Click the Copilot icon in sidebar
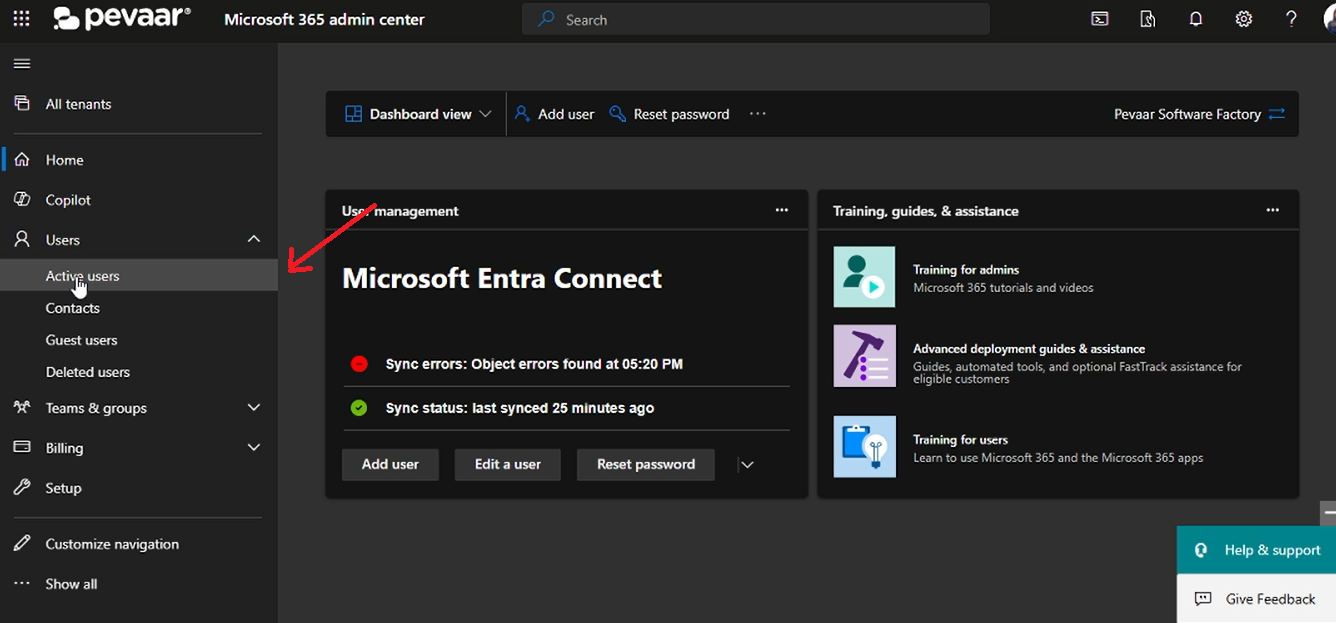This screenshot has width=1336, height=623. click(x=21, y=200)
